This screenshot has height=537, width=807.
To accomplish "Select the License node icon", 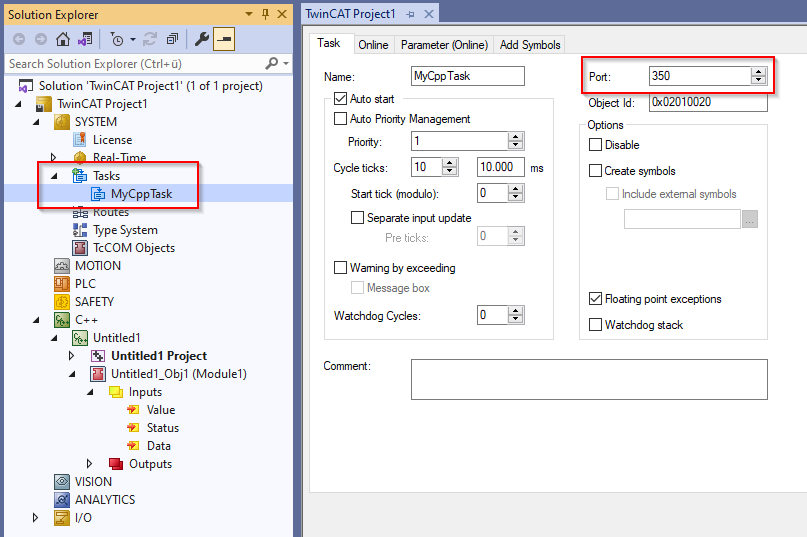I will pos(80,140).
